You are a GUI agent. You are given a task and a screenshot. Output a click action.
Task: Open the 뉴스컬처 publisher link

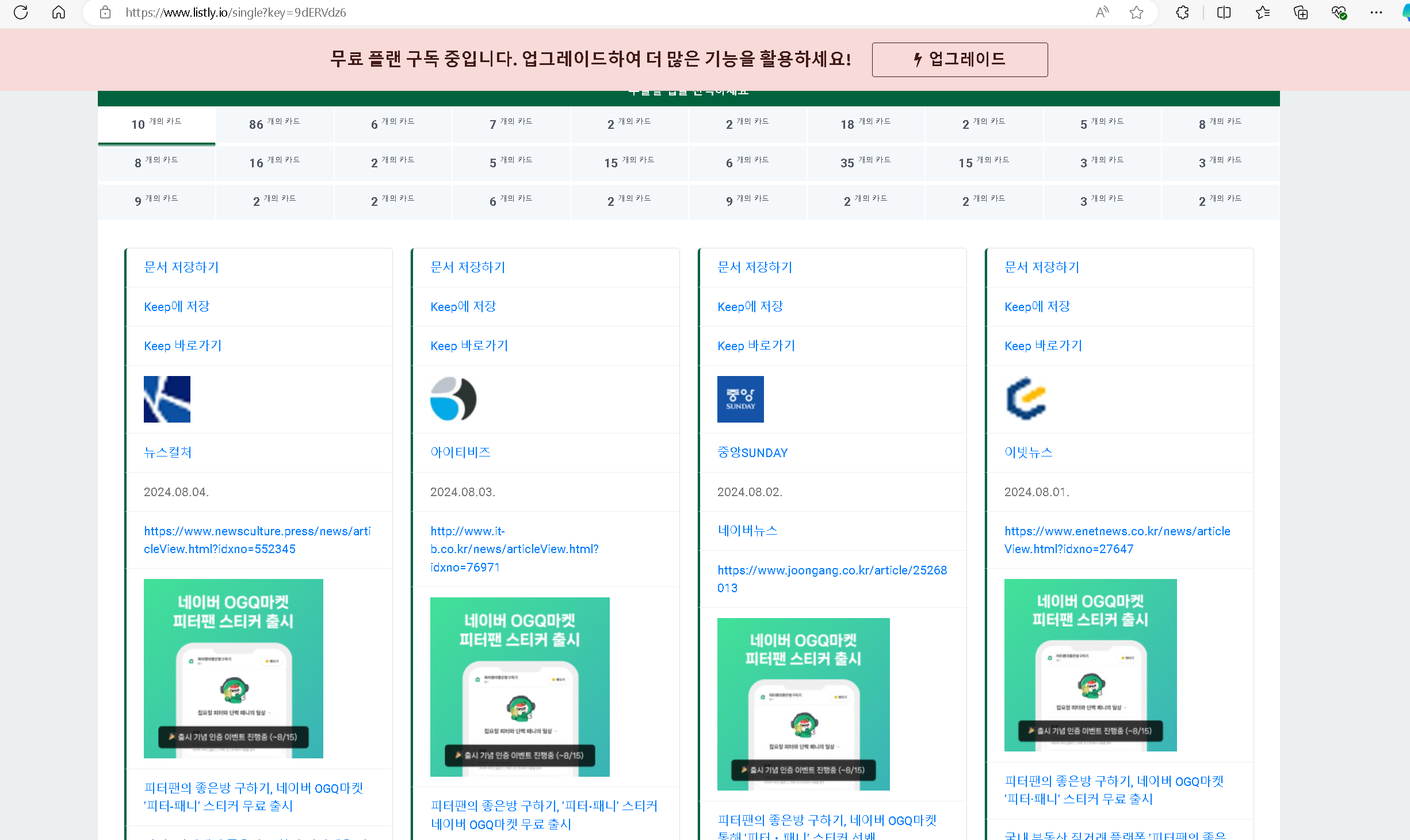pos(168,452)
